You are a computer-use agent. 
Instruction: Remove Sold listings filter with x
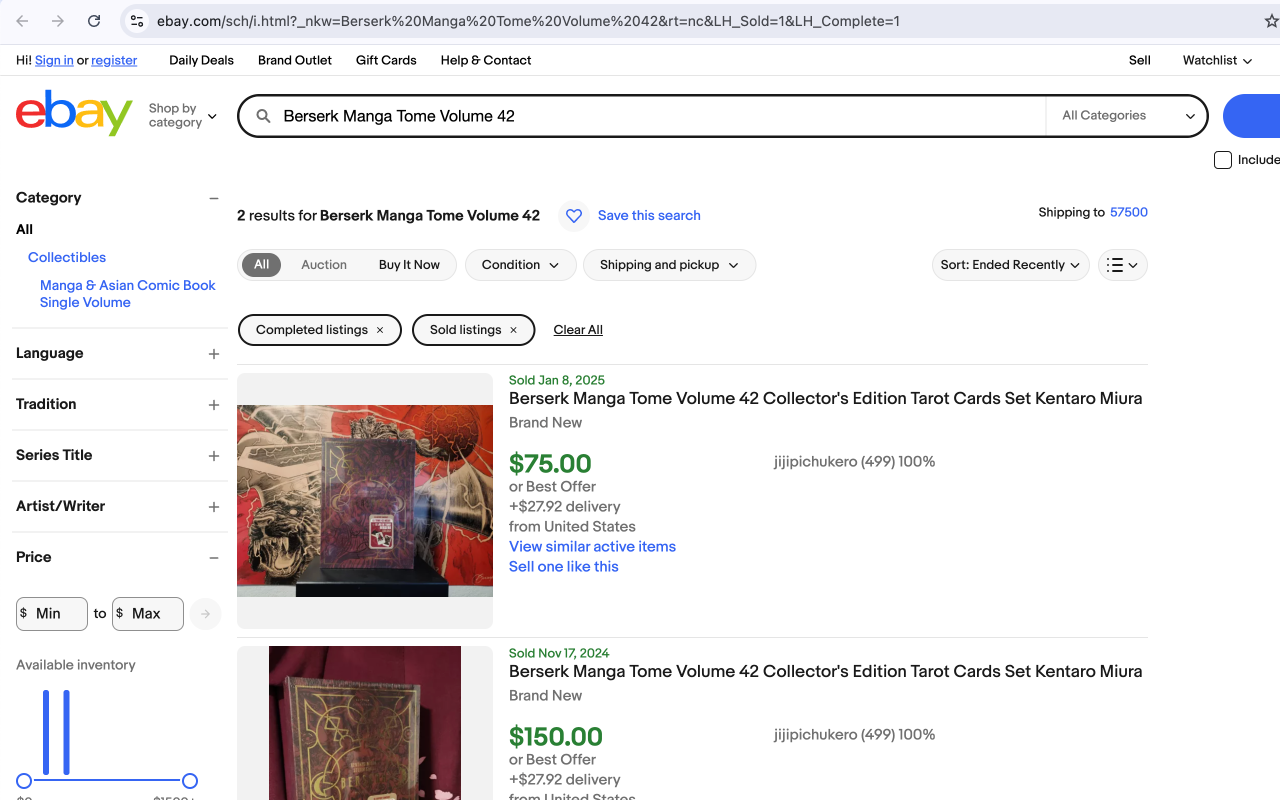513,330
